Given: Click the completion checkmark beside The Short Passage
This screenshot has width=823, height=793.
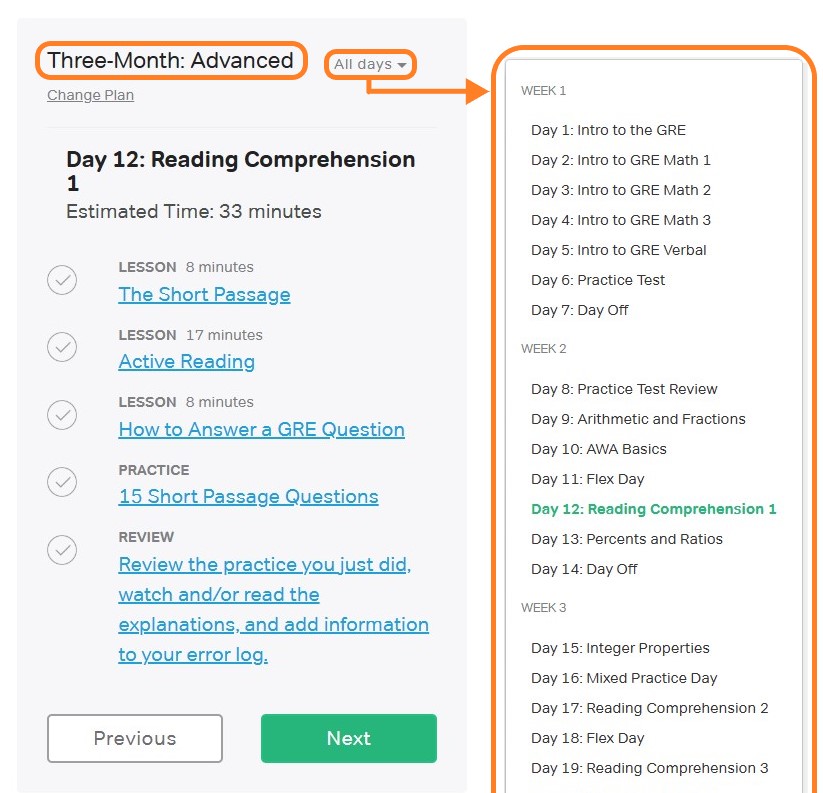Looking at the screenshot, I should pyautogui.click(x=62, y=280).
